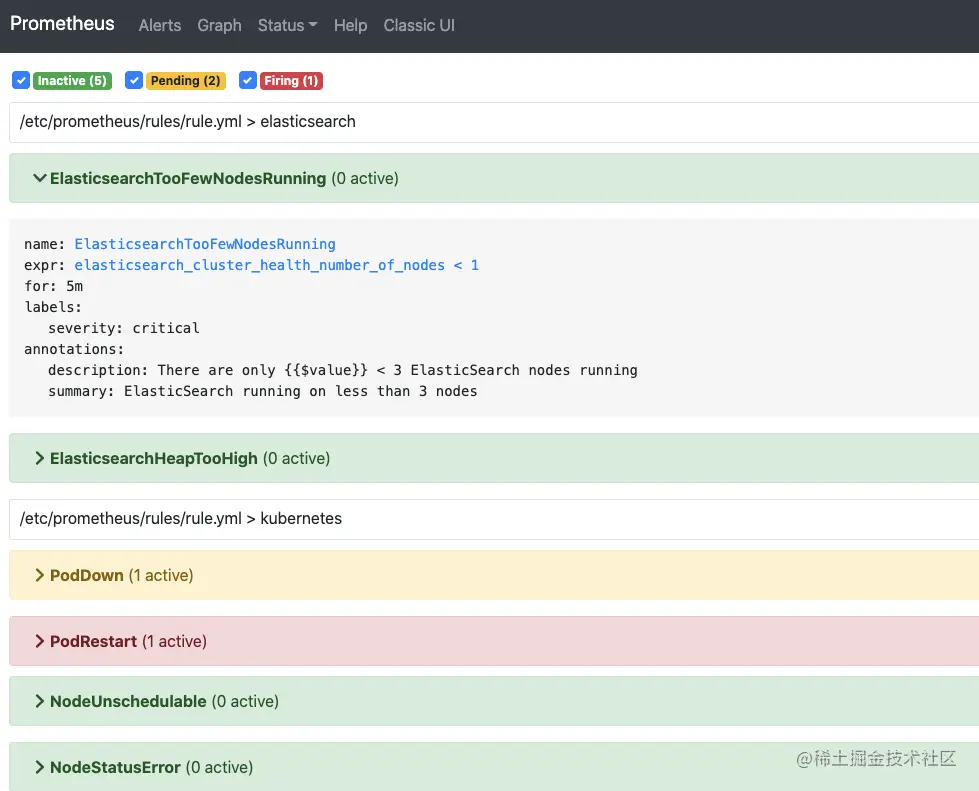Expand the PodDown chevron
This screenshot has width=979, height=791.
coord(39,575)
